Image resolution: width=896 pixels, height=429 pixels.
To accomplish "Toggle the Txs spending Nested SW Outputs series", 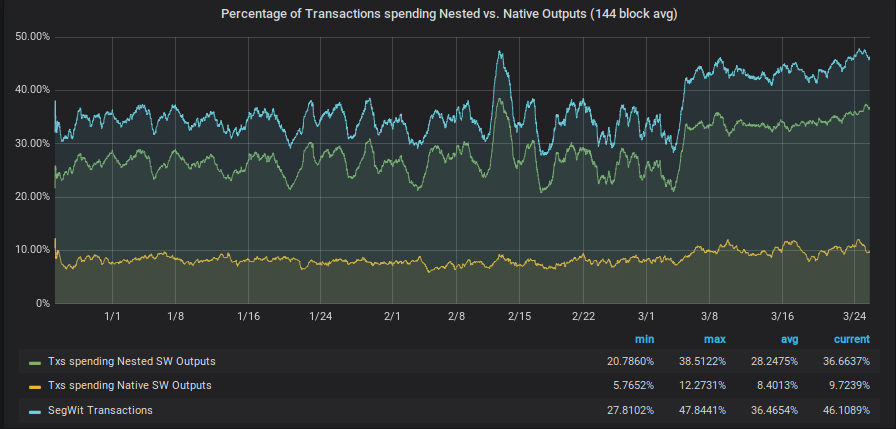I will coord(132,362).
